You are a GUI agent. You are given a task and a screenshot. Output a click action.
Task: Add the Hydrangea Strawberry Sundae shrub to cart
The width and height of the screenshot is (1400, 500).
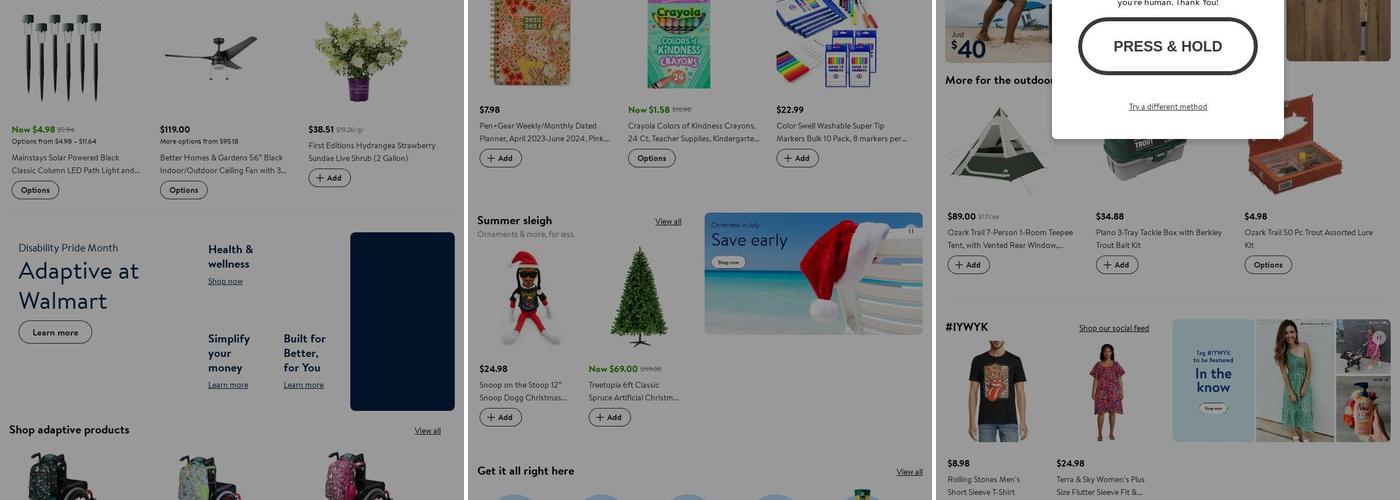click(x=329, y=178)
